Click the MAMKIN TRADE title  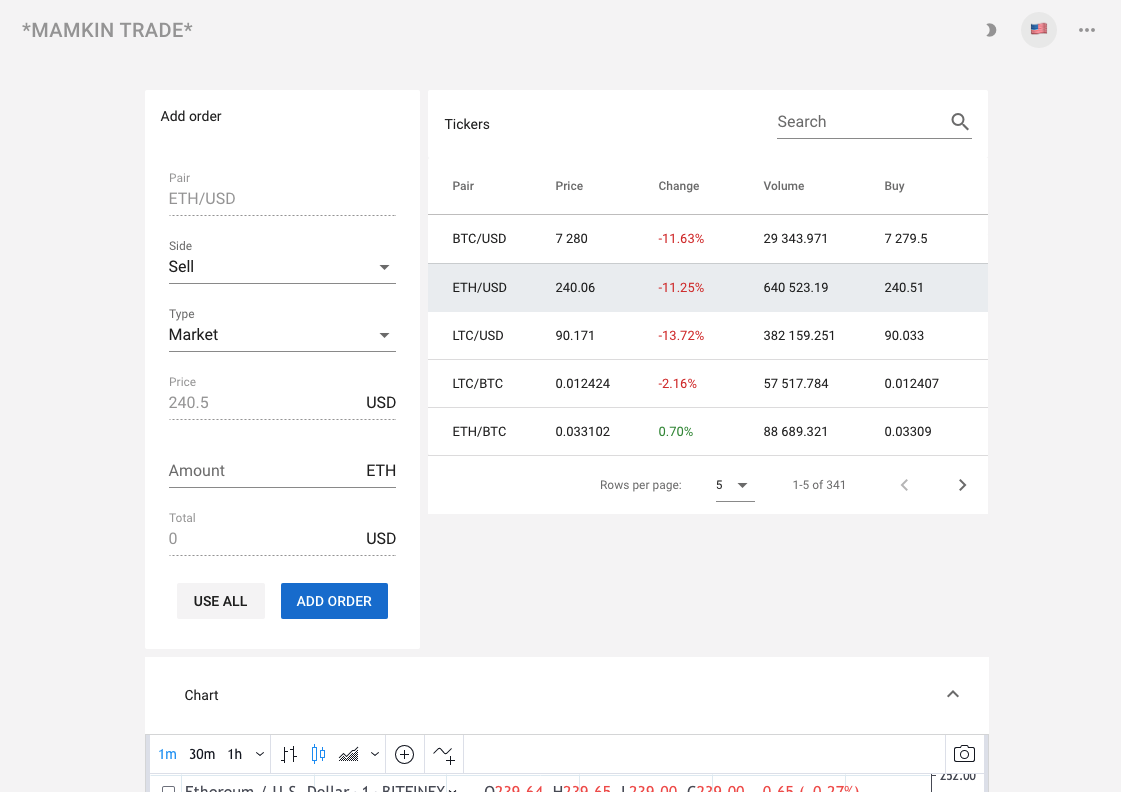click(x=107, y=30)
